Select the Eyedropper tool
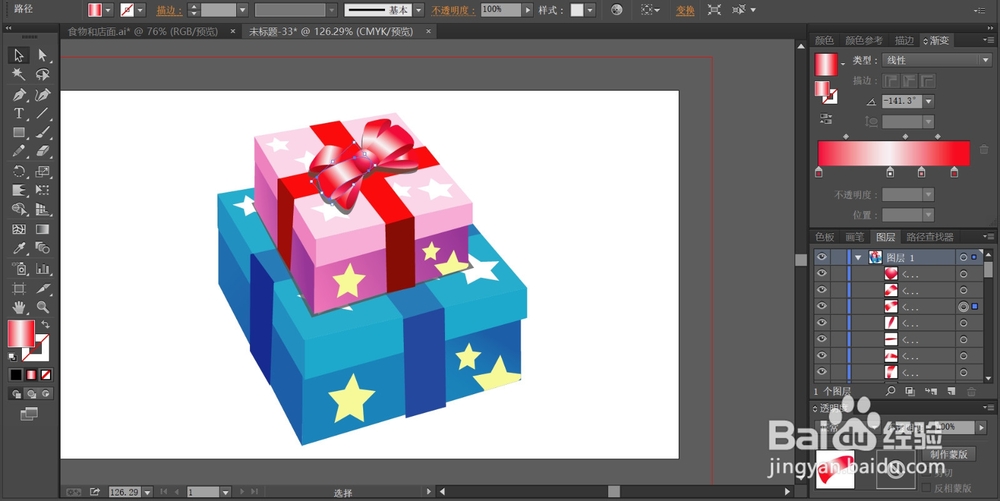 (18, 248)
